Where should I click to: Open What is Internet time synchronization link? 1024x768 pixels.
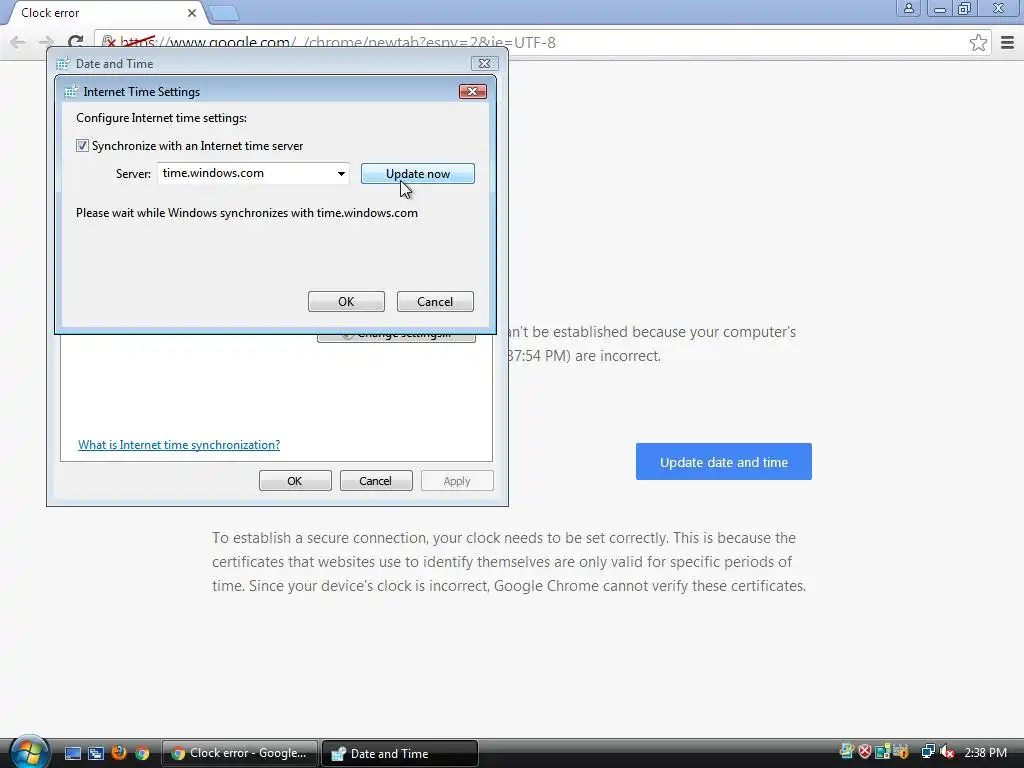[179, 445]
